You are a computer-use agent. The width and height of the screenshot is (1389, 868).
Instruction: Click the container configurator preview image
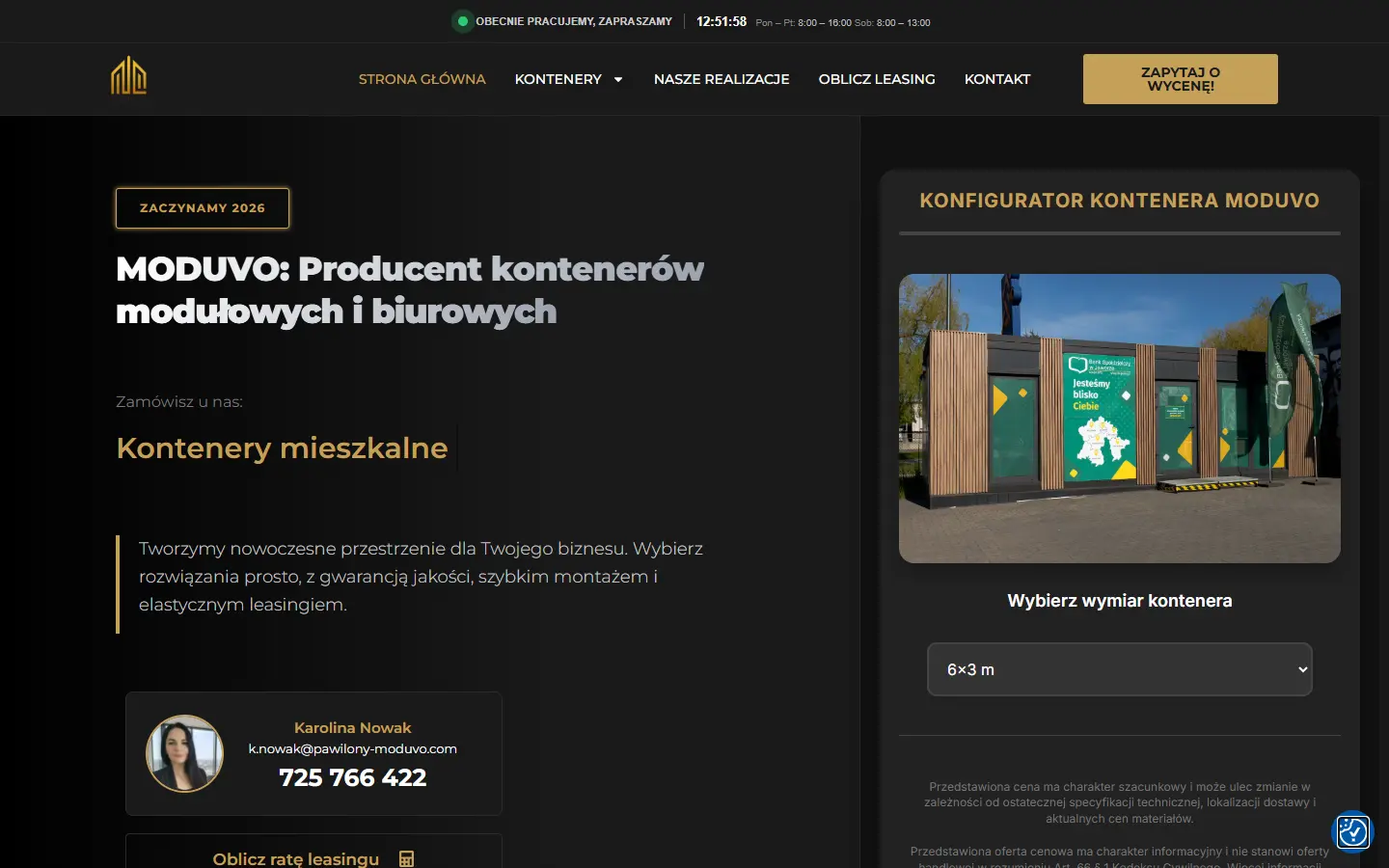pos(1120,419)
